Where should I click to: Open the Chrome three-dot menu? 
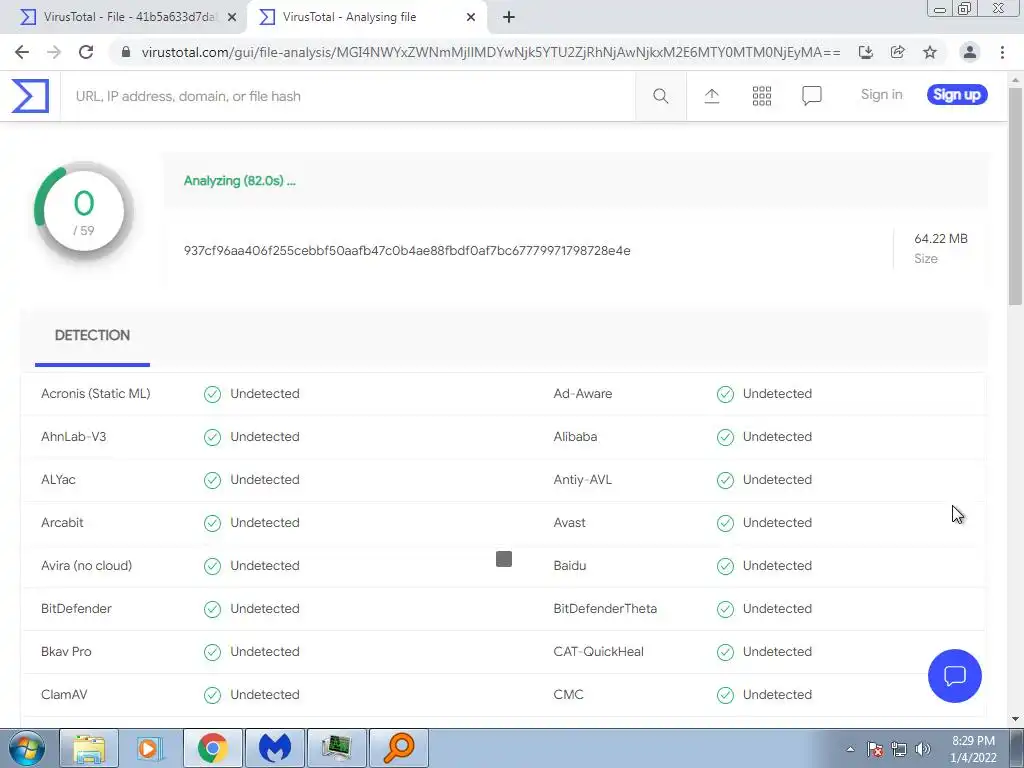tap(1002, 52)
